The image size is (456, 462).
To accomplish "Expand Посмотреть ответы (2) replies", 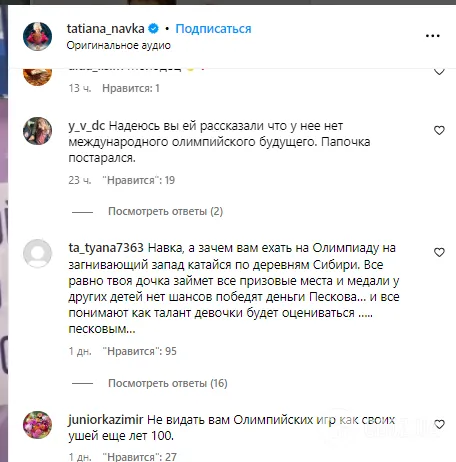I will [x=165, y=211].
